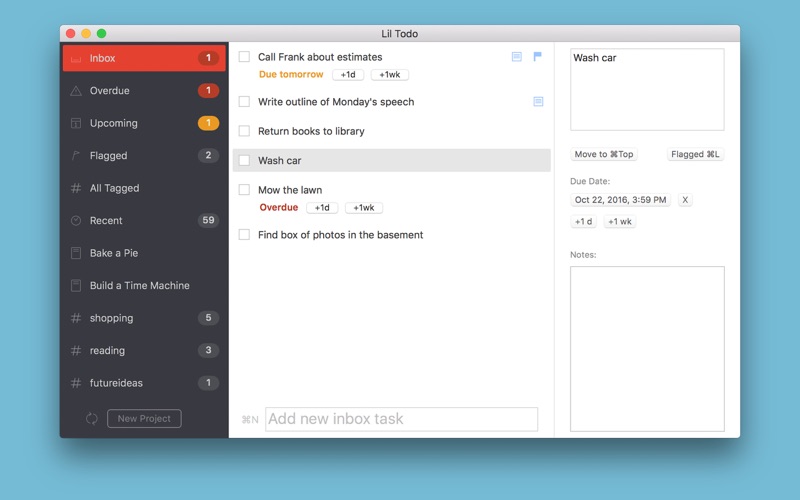Open the note icon on Call Frank task
The width and height of the screenshot is (800, 500).
click(x=517, y=57)
